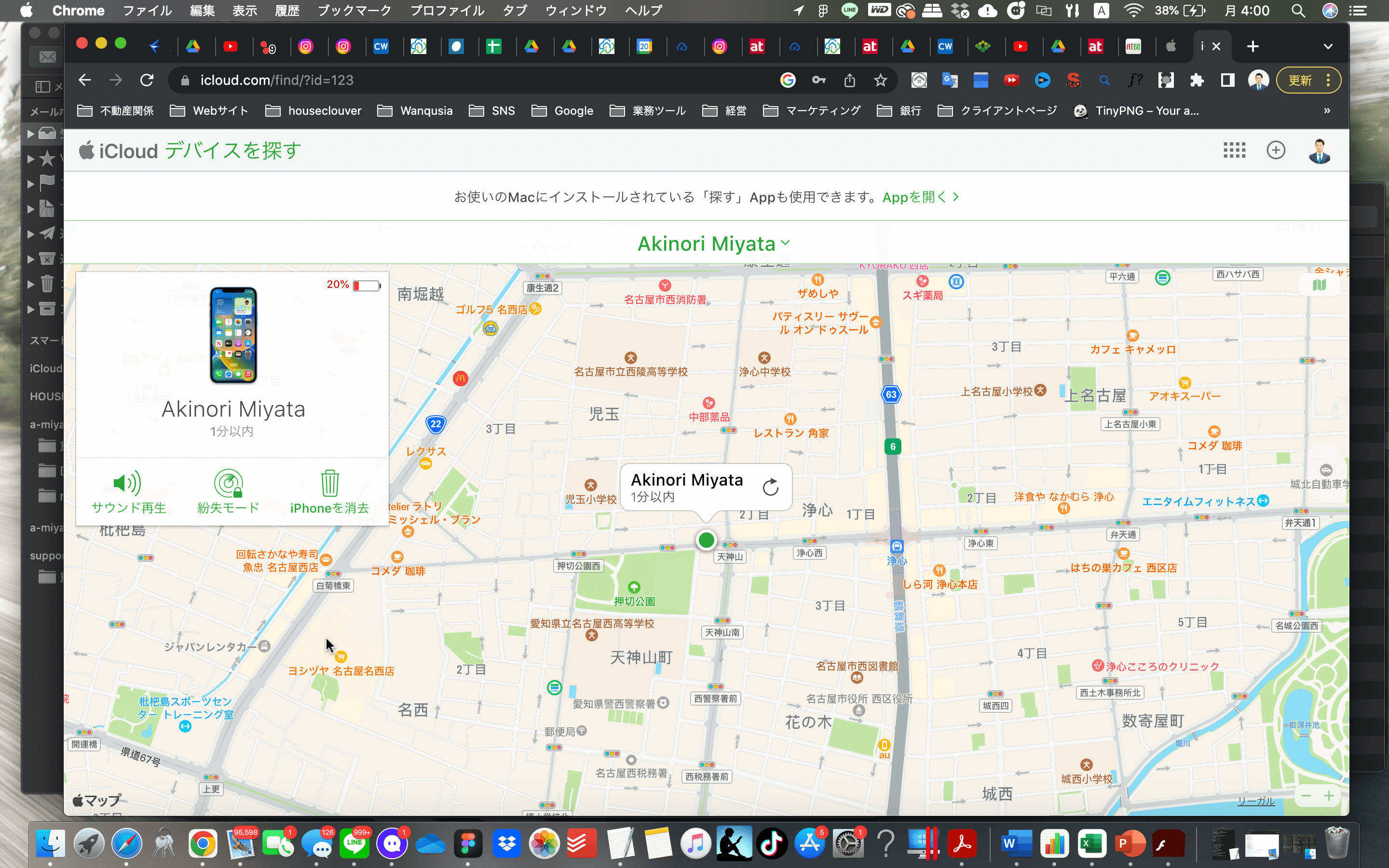The image size is (1389, 868).
Task: Click the 児玉小学校 map label
Action: [590, 499]
